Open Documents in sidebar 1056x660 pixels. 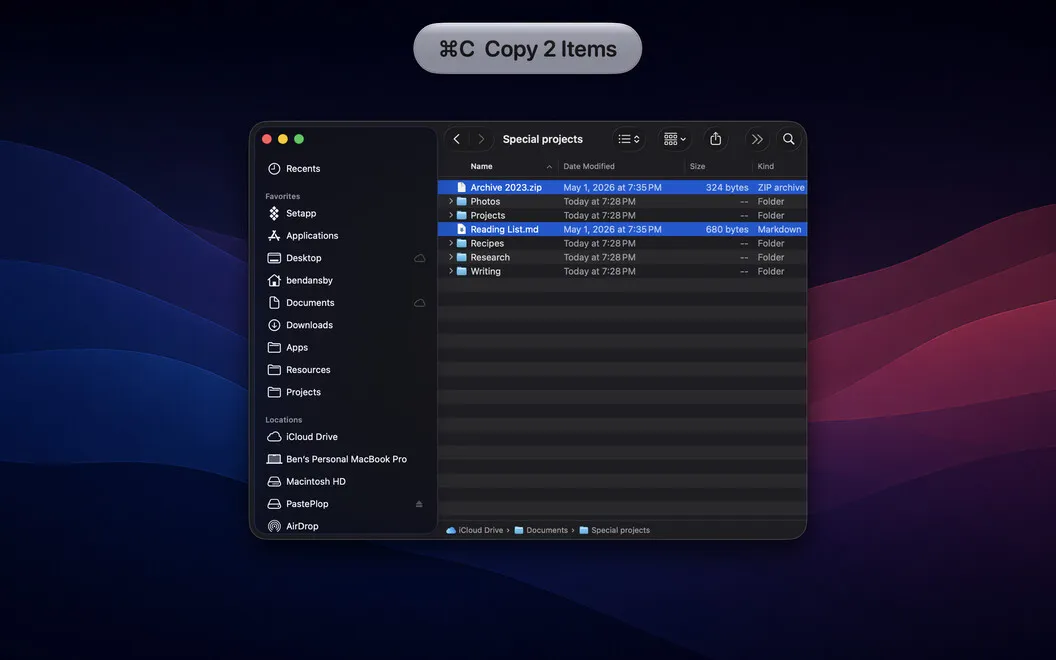coord(310,302)
